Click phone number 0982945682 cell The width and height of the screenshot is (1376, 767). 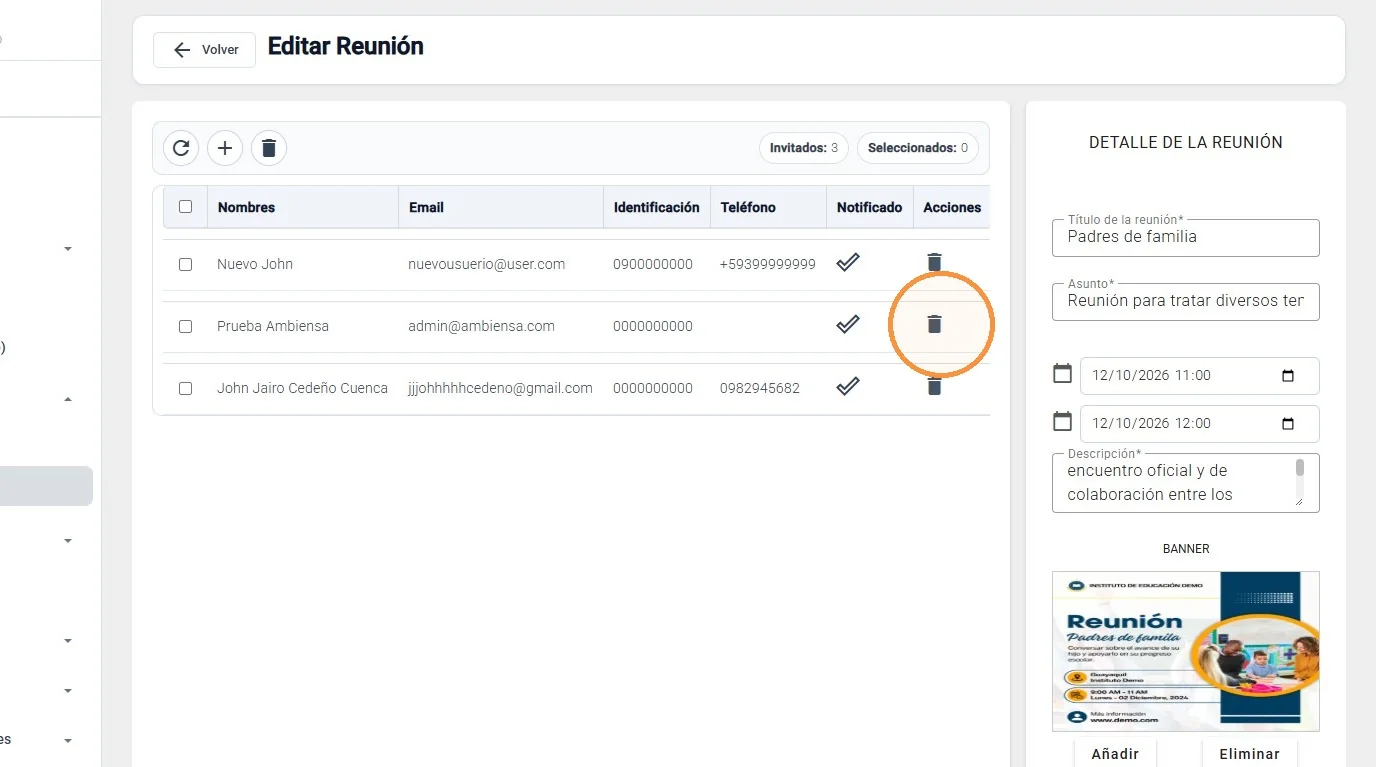[x=760, y=388]
